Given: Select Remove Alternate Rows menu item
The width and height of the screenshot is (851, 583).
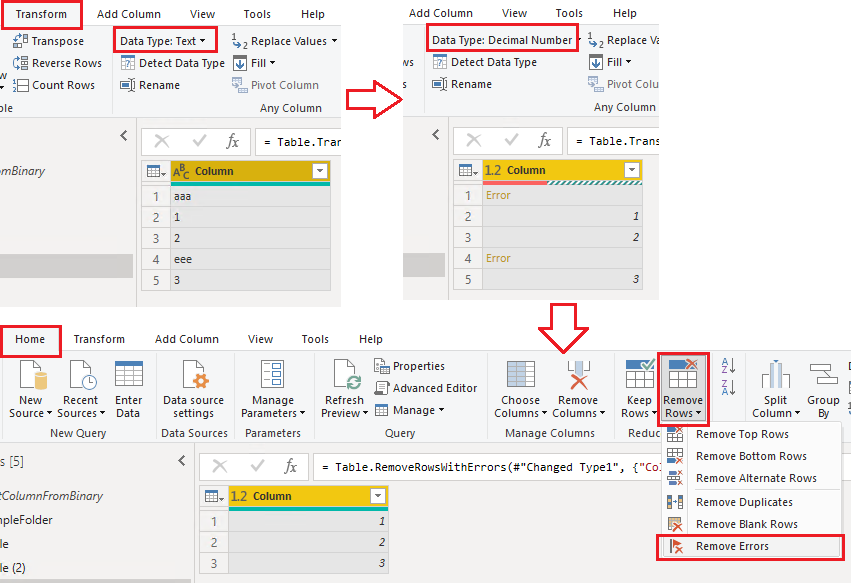Looking at the screenshot, I should [x=751, y=478].
